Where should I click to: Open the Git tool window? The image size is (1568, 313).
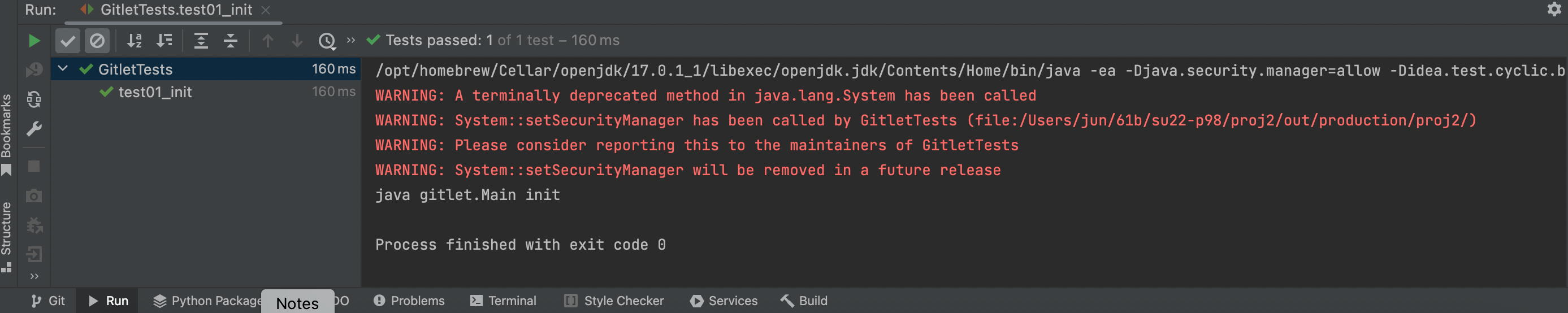point(48,301)
